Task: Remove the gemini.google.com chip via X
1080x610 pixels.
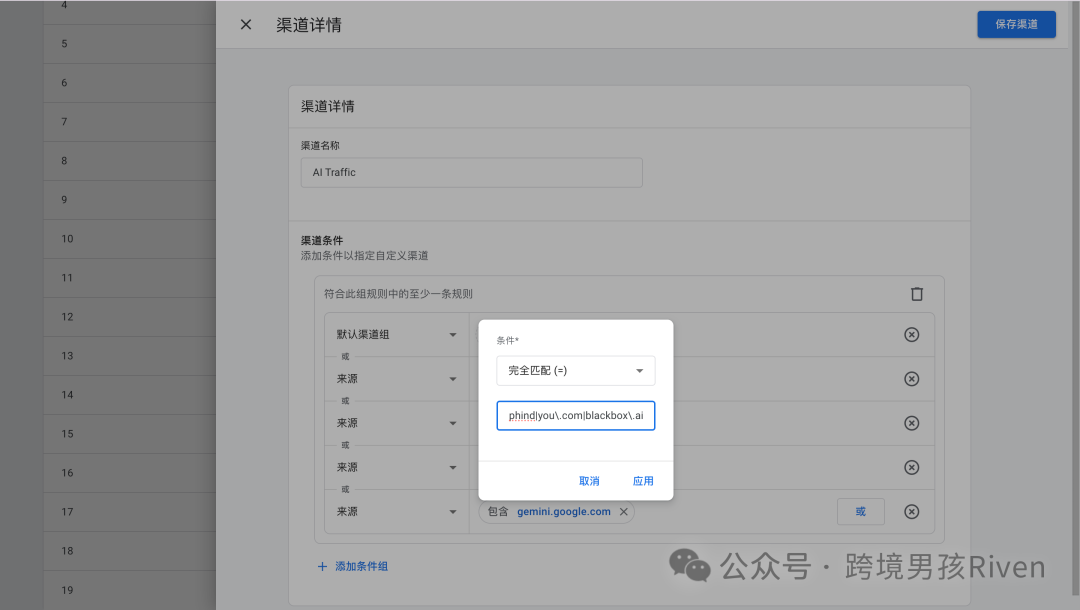Action: pos(623,512)
